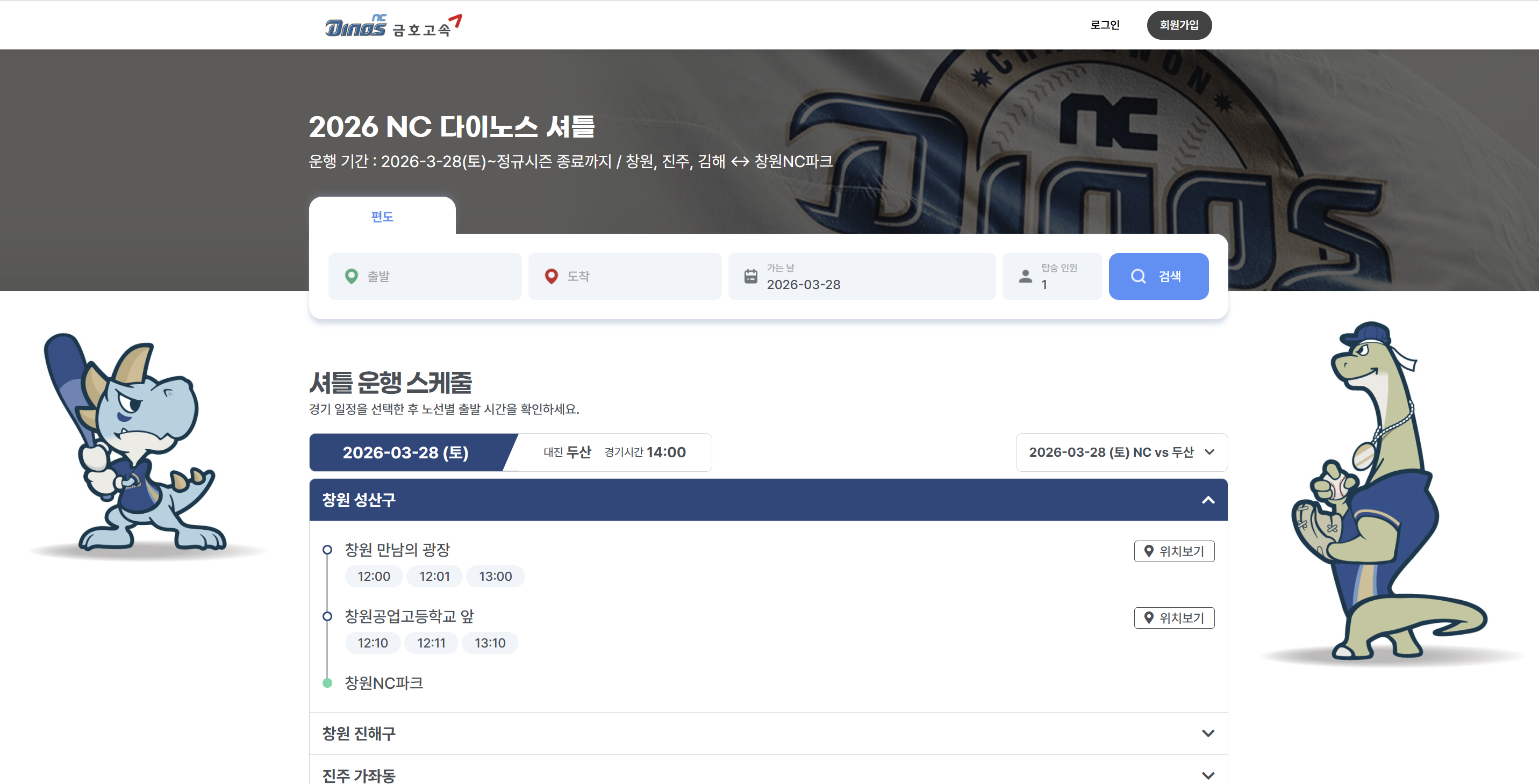Screen dimensions: 1539x784
Task: Select the 2026-03-28 (토) date tab
Action: (406, 452)
